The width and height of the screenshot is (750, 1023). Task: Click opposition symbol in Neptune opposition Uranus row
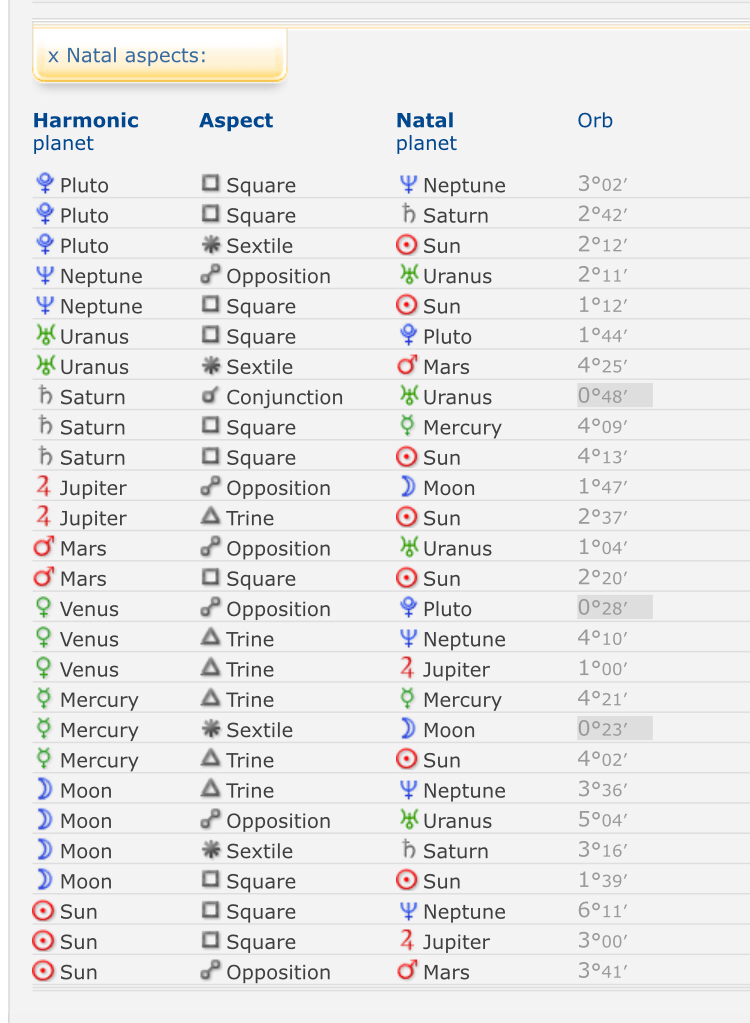pos(210,276)
